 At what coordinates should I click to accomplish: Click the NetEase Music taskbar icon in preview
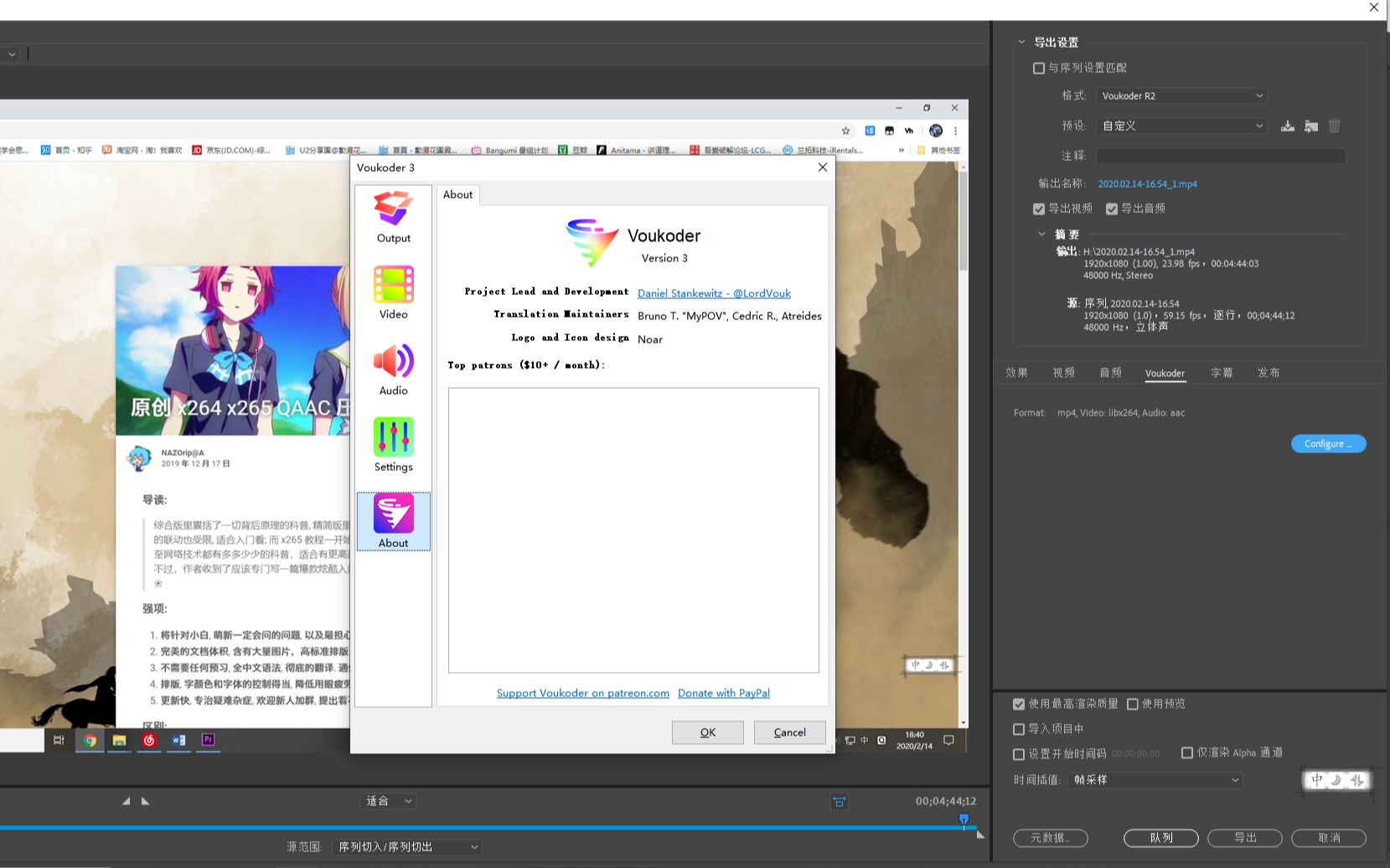click(x=149, y=740)
